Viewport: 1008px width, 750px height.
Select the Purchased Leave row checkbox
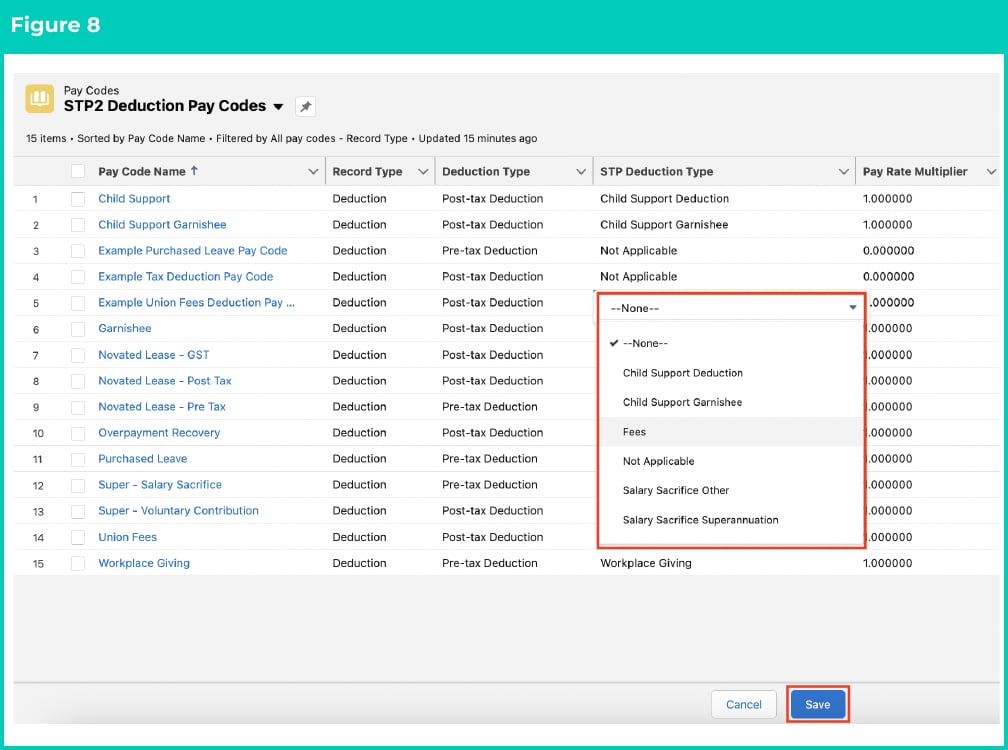78,459
